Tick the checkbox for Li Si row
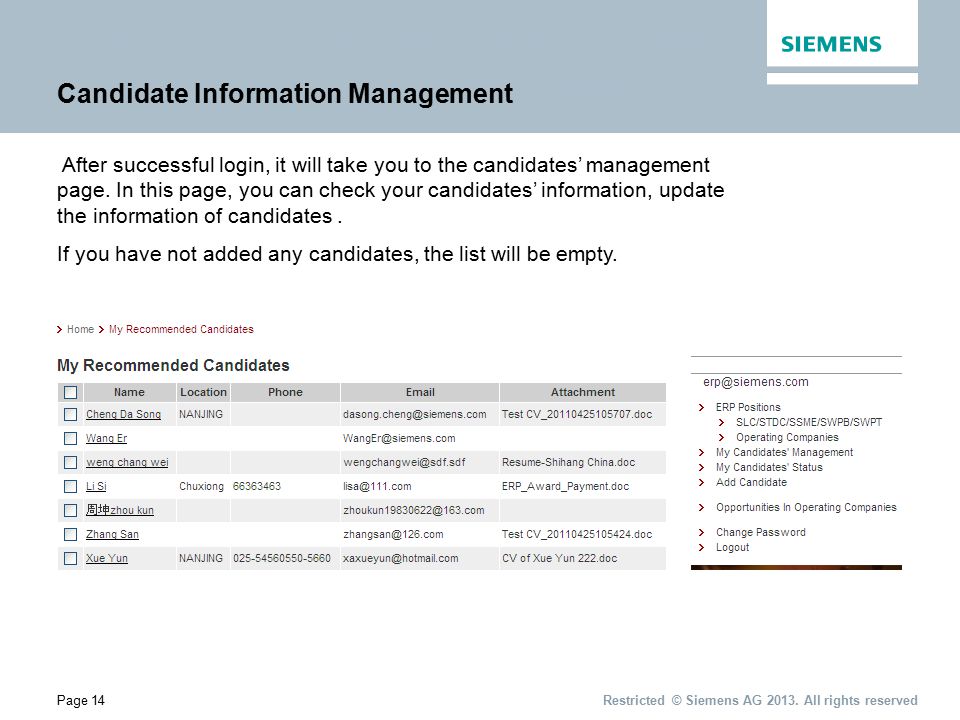The height and width of the screenshot is (720, 960). 70,486
